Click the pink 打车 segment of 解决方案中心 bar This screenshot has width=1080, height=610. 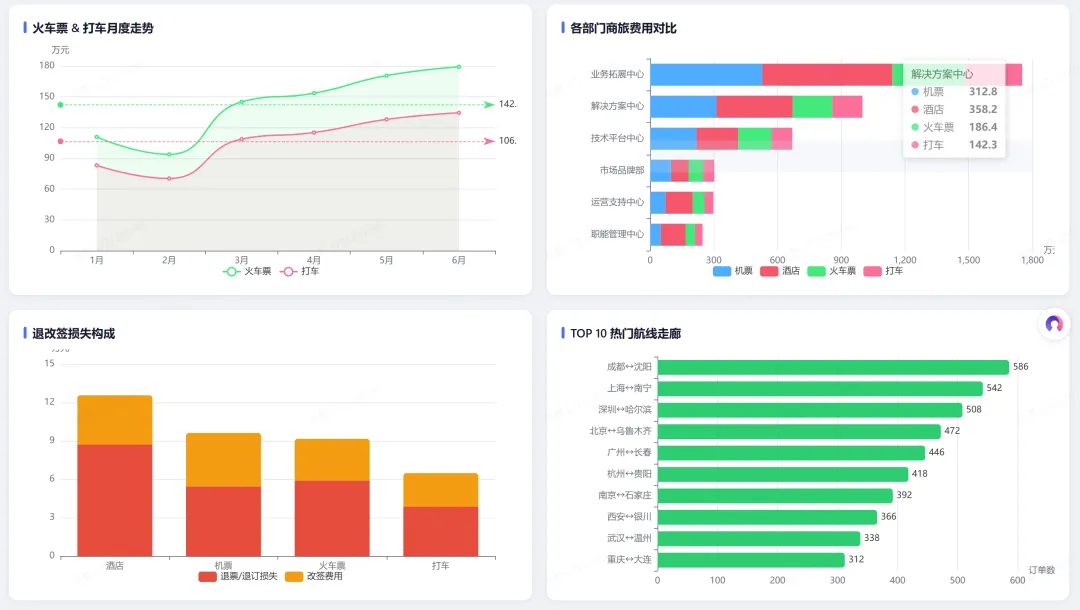pos(847,107)
